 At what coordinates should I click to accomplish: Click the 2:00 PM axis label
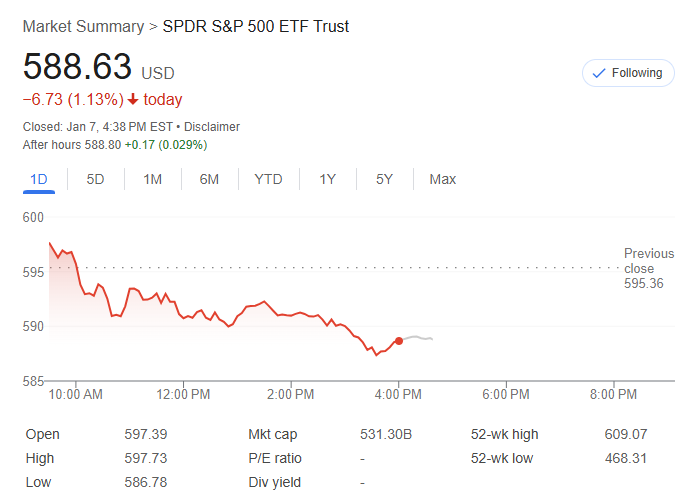coord(292,394)
